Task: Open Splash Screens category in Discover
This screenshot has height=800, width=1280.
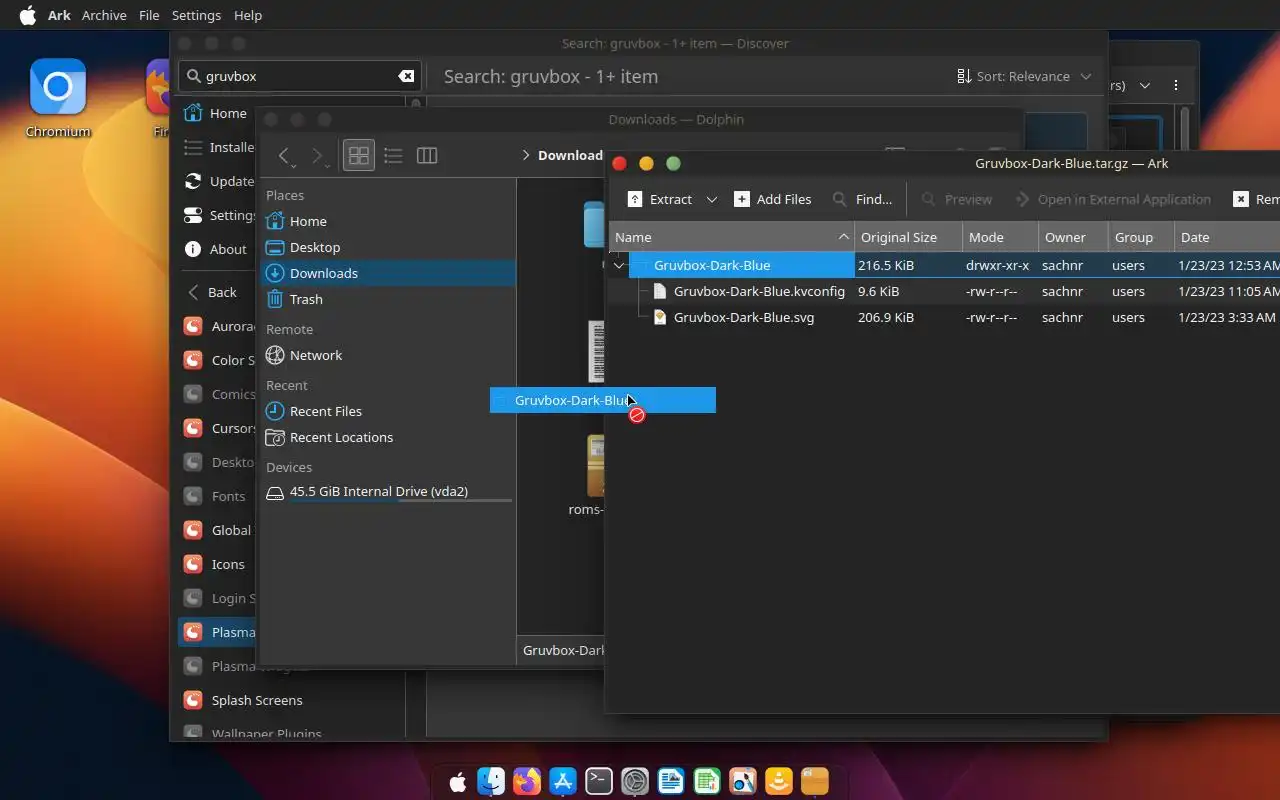Action: point(290,700)
